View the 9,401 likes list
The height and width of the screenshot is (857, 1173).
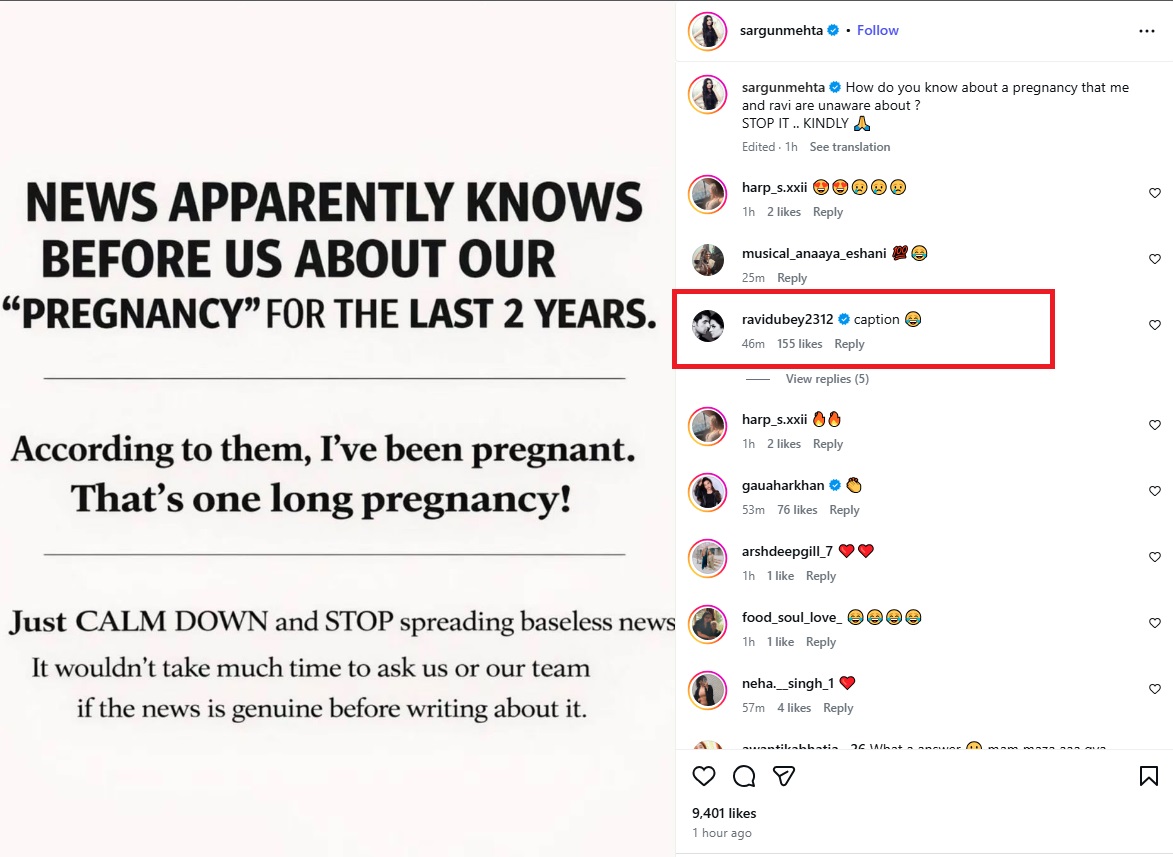click(724, 813)
